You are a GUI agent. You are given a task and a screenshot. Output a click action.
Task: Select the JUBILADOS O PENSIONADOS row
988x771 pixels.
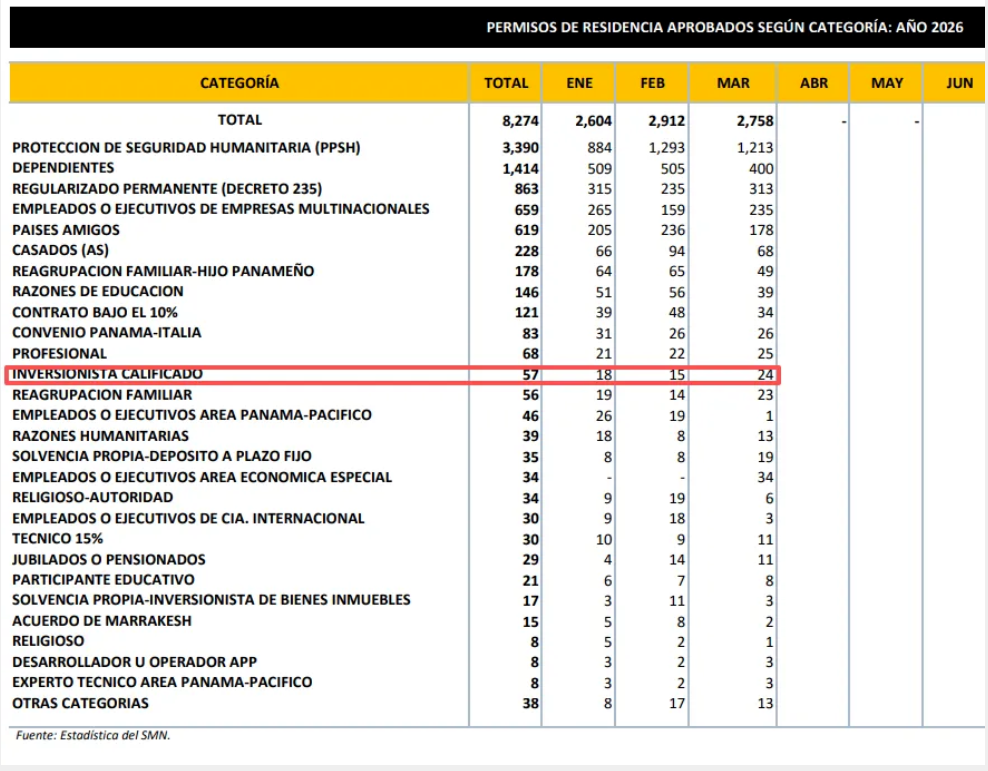[x=393, y=559]
